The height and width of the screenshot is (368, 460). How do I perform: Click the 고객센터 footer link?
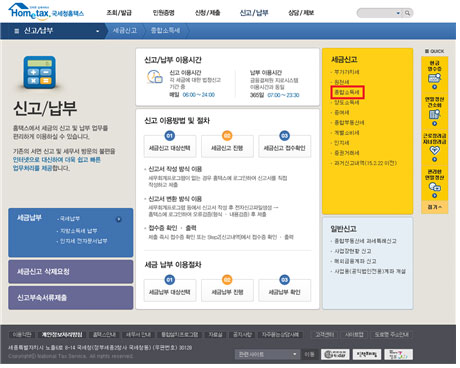point(325,334)
